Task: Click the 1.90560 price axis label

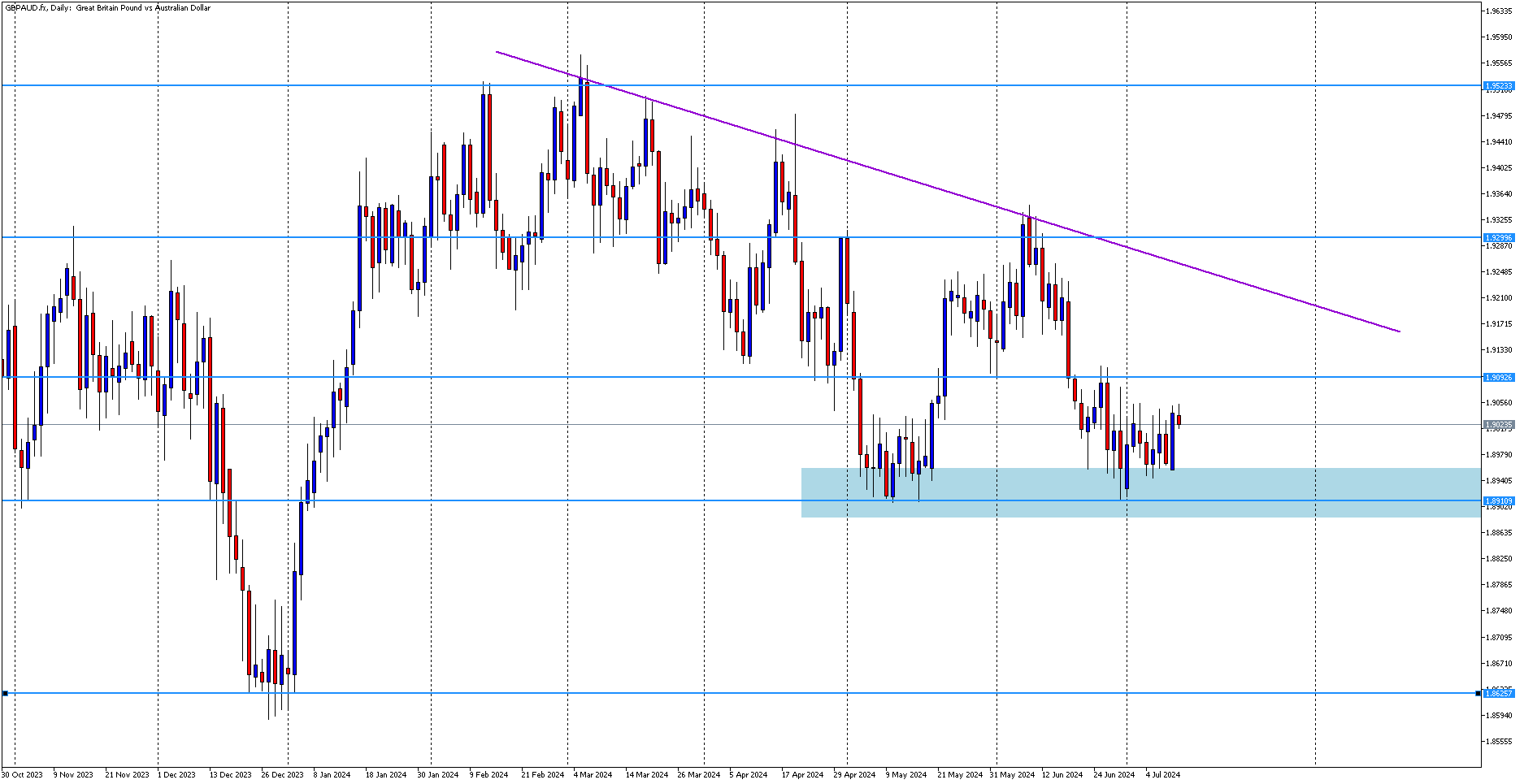Action: pyautogui.click(x=1500, y=403)
